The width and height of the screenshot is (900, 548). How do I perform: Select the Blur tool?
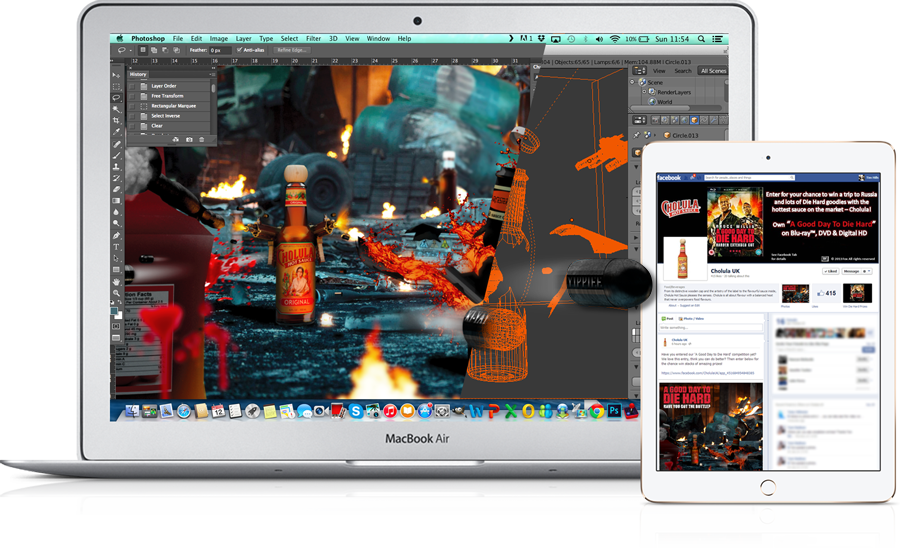pyautogui.click(x=117, y=212)
